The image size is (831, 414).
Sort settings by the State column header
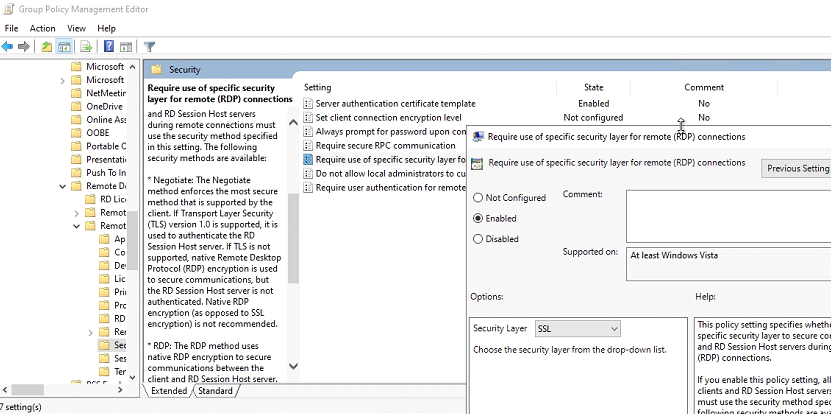click(593, 87)
